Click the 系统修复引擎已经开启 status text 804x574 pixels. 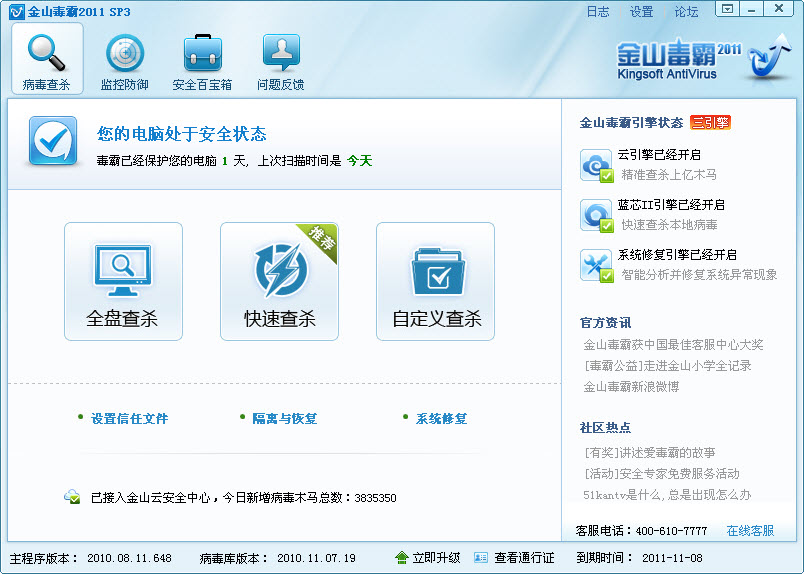pyautogui.click(x=677, y=255)
